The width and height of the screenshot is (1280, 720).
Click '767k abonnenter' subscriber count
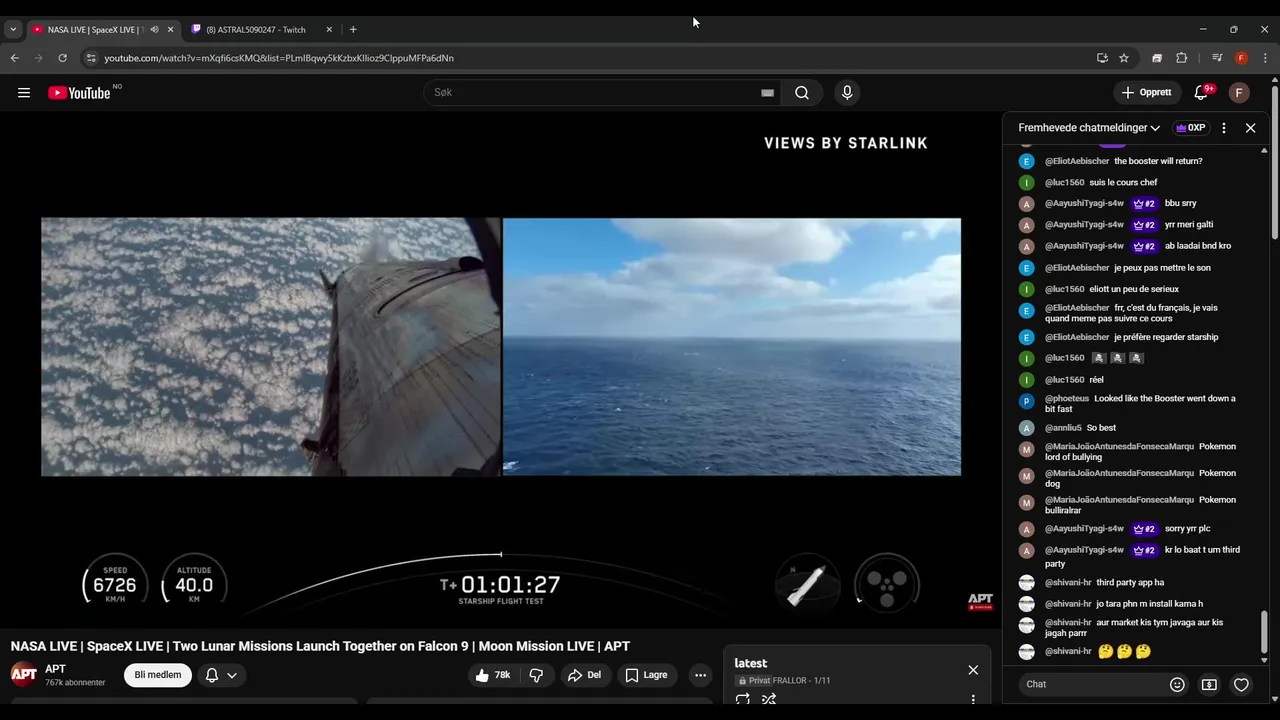pos(75,682)
